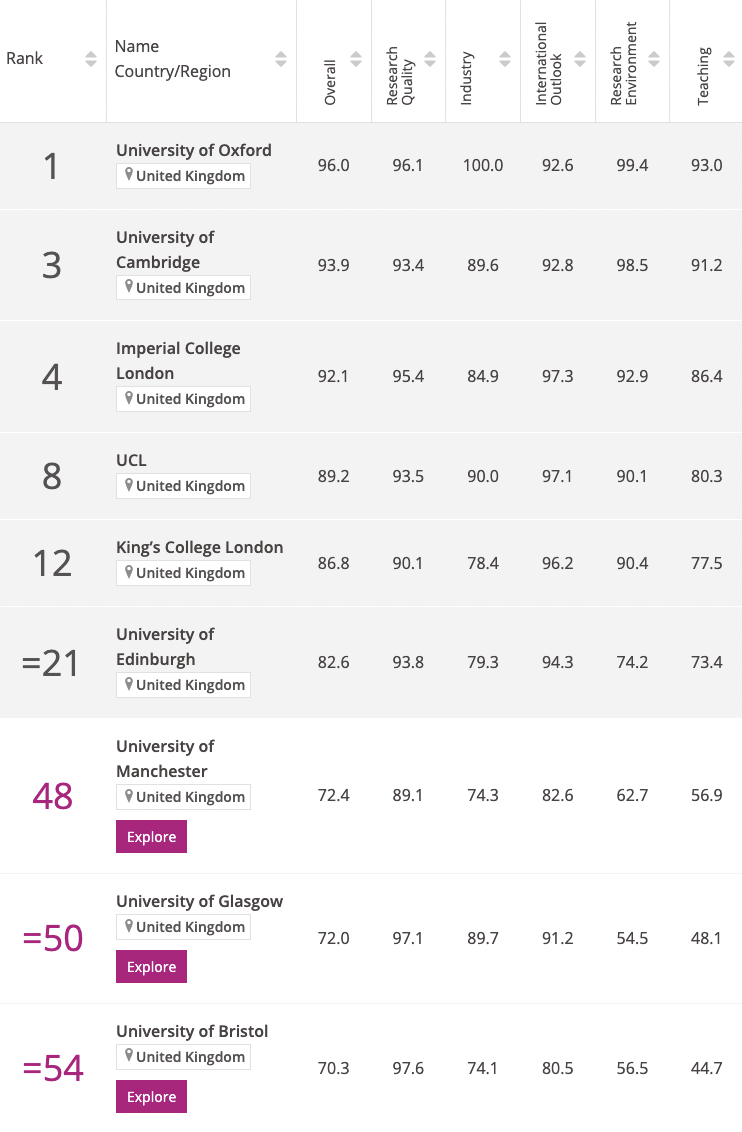
Task: Open Imperial College London link
Action: [178, 361]
